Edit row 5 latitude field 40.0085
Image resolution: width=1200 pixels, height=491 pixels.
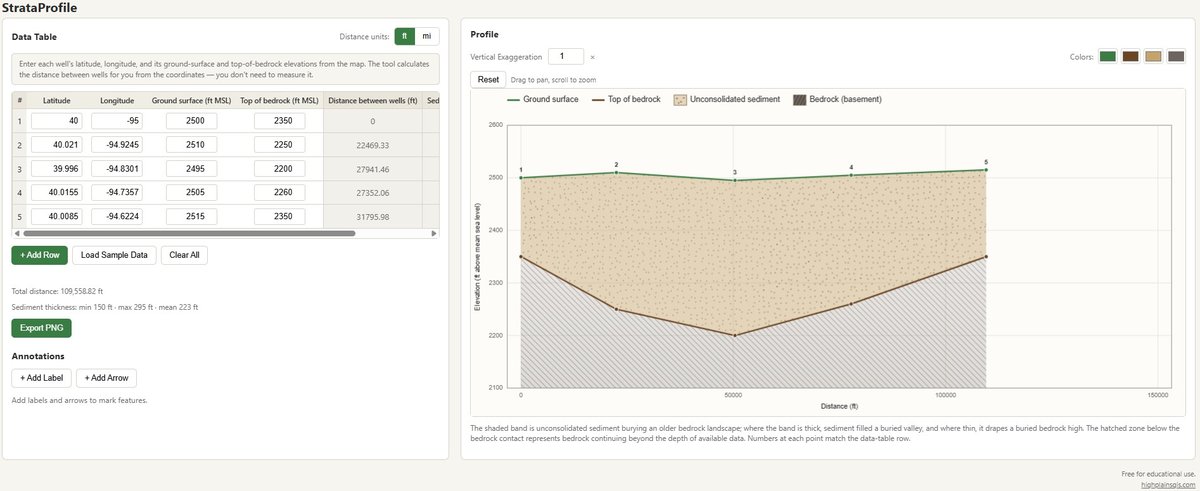click(57, 217)
